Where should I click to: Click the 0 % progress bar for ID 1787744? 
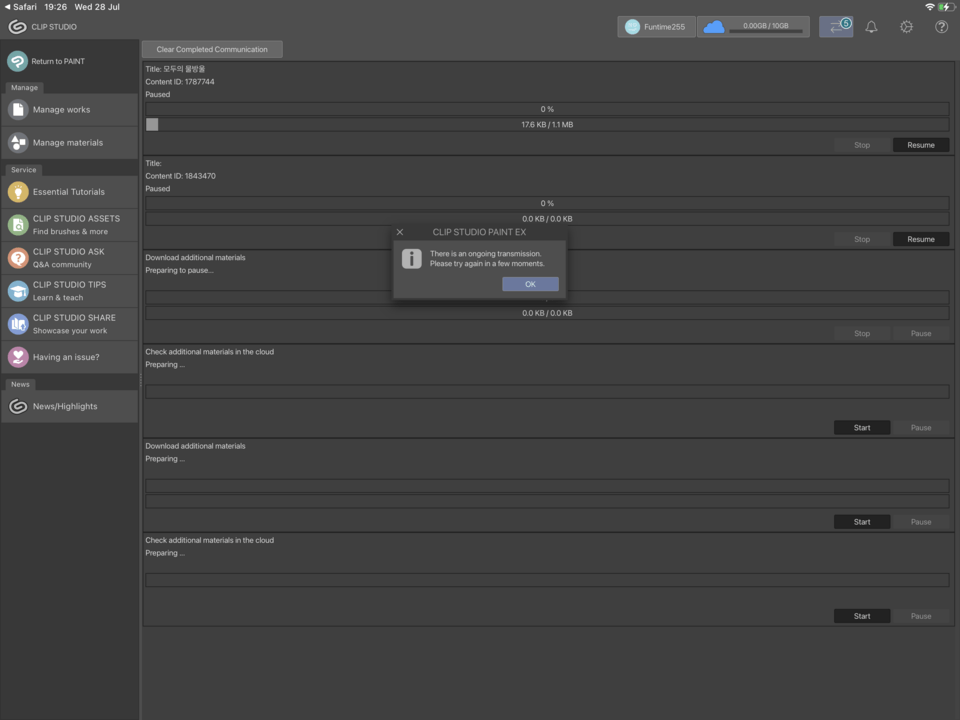547,109
